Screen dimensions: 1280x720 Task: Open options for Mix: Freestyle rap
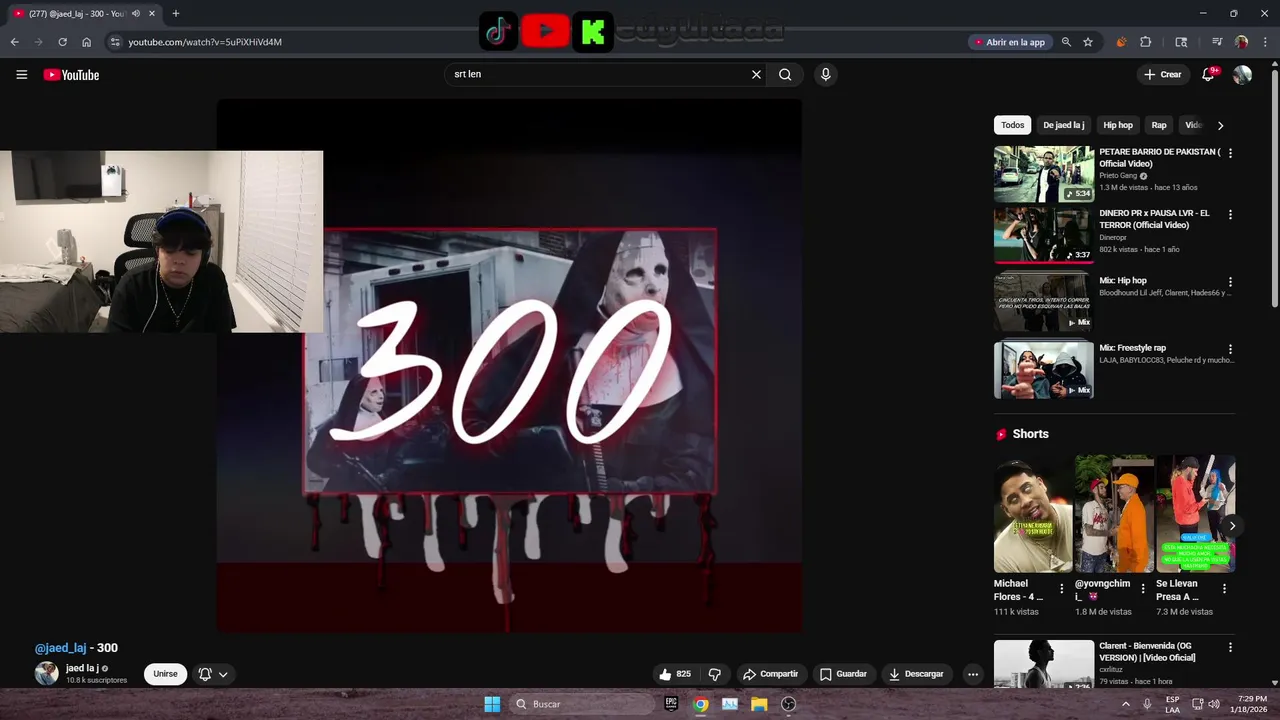tap(1230, 349)
